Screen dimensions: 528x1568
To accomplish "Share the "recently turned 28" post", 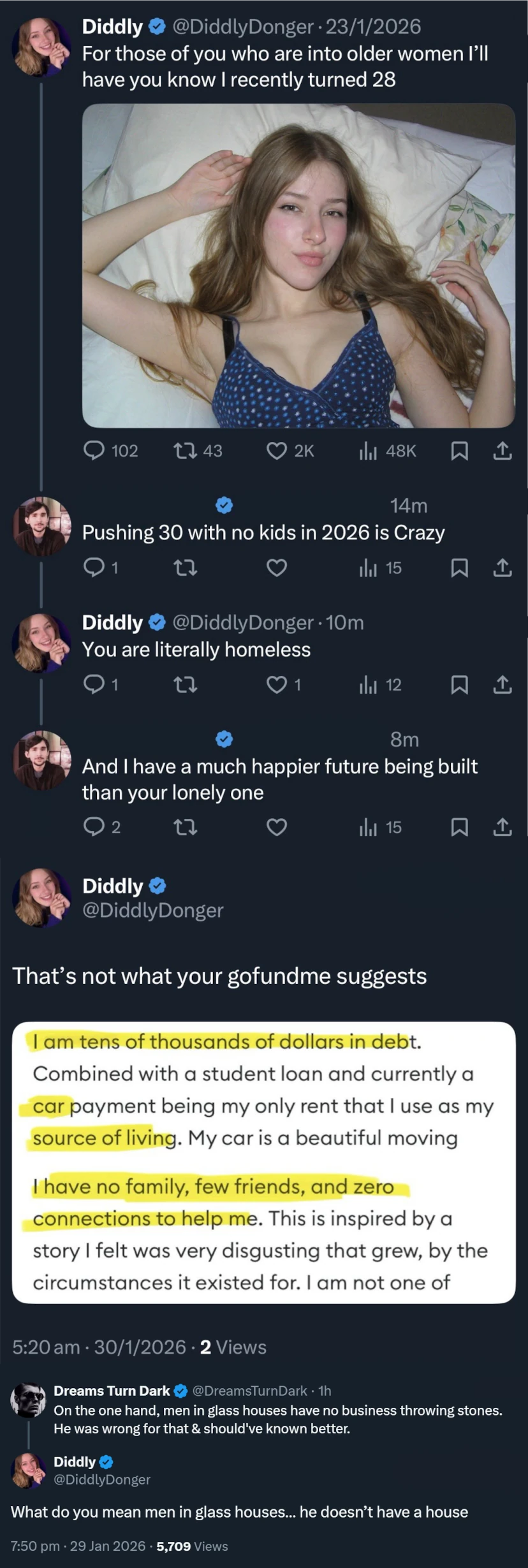I will 502,451.
